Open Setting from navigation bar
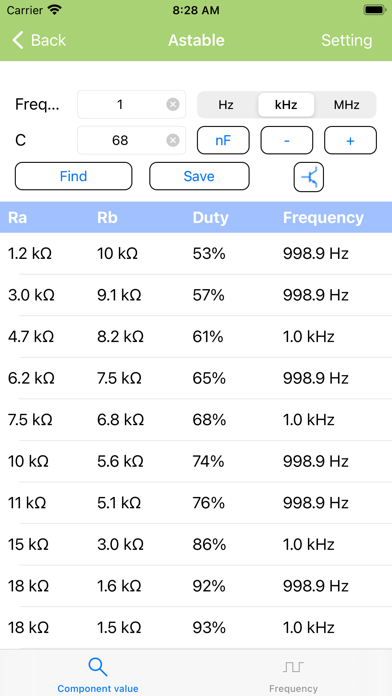 pos(347,40)
